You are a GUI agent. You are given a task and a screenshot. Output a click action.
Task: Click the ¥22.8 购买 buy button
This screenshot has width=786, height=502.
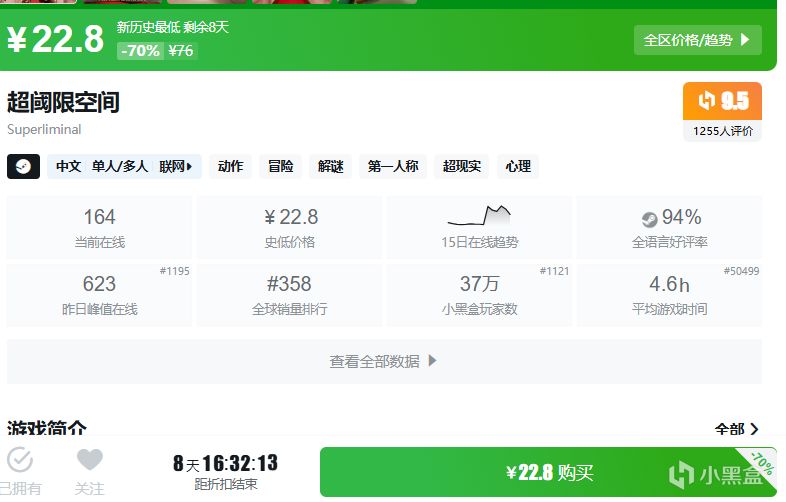tap(548, 472)
